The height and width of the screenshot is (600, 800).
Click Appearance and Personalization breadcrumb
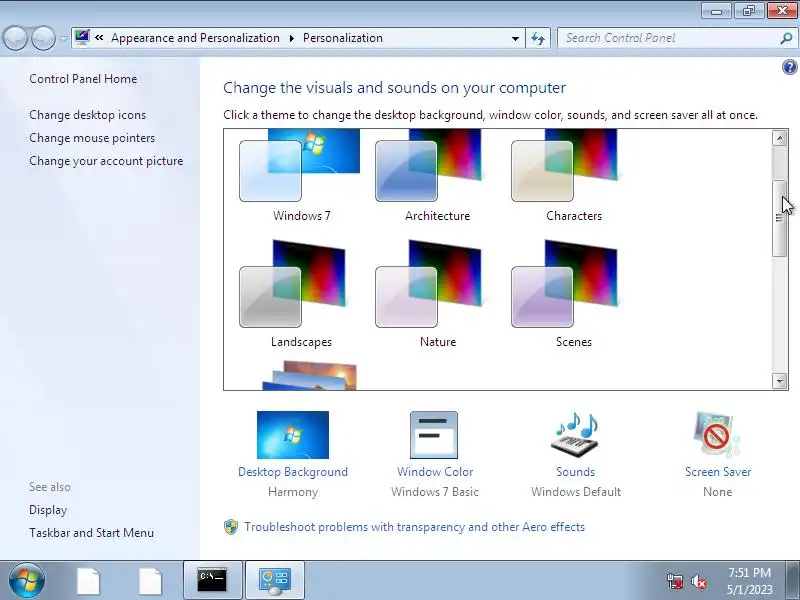tap(195, 38)
